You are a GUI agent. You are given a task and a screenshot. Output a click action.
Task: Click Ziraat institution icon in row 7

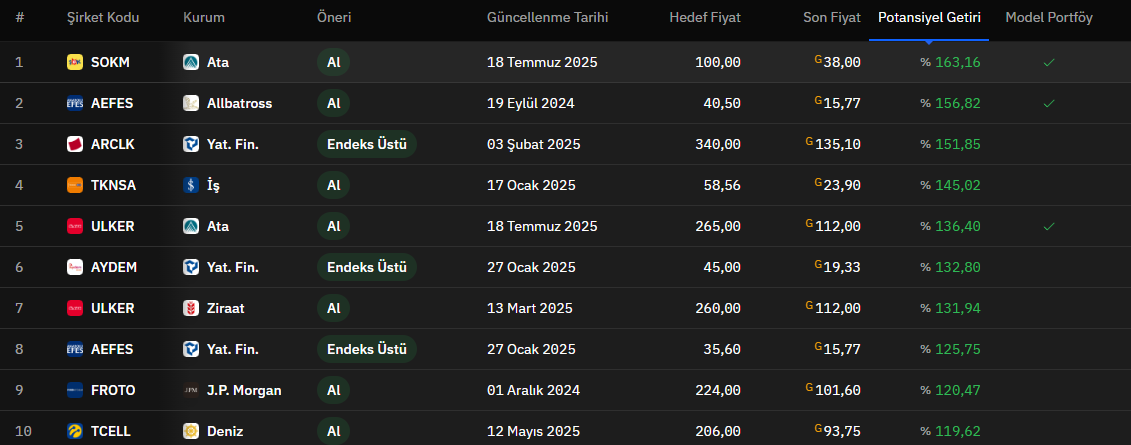click(191, 308)
